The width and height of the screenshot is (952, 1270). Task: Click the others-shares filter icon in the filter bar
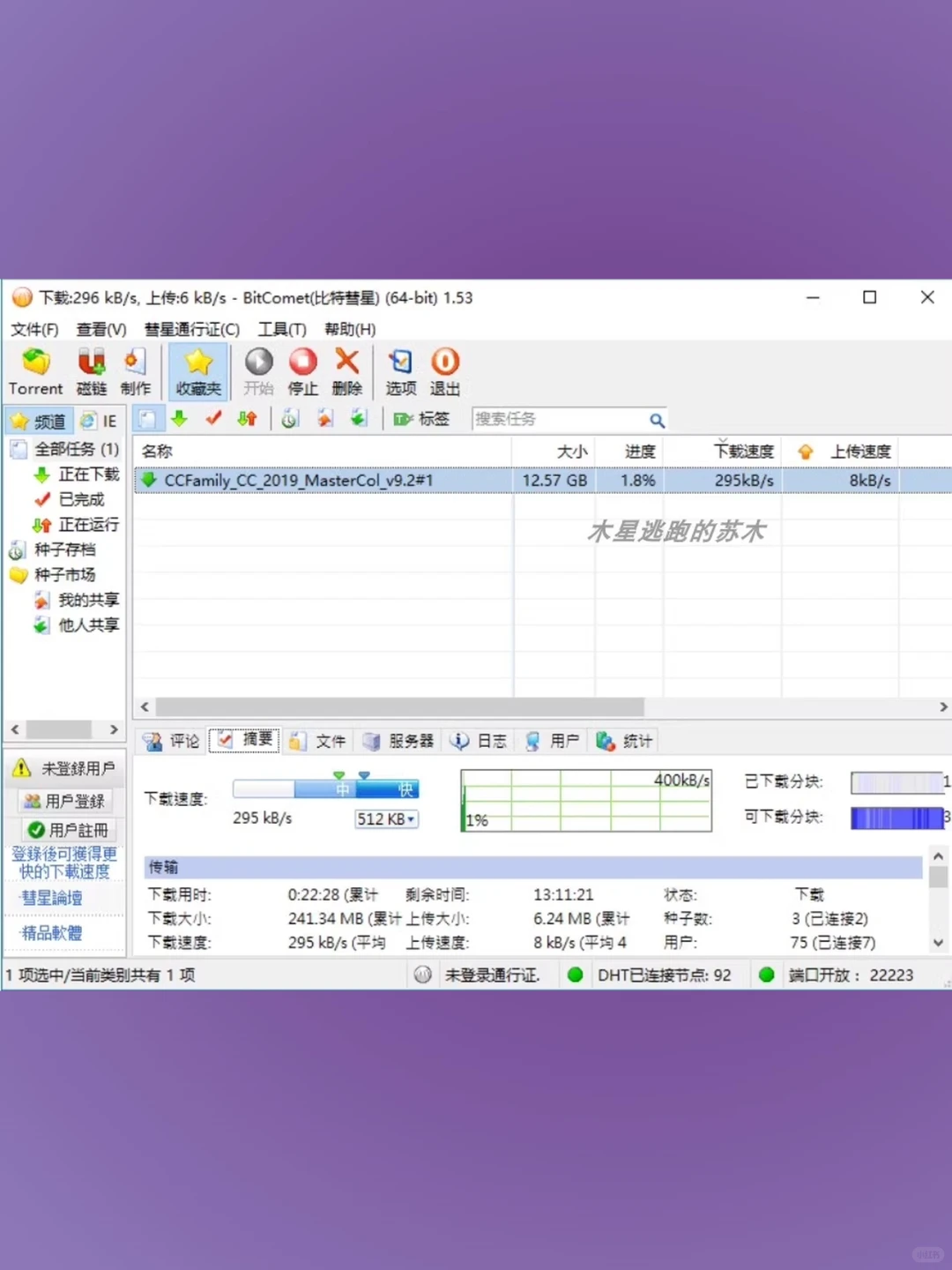358,419
